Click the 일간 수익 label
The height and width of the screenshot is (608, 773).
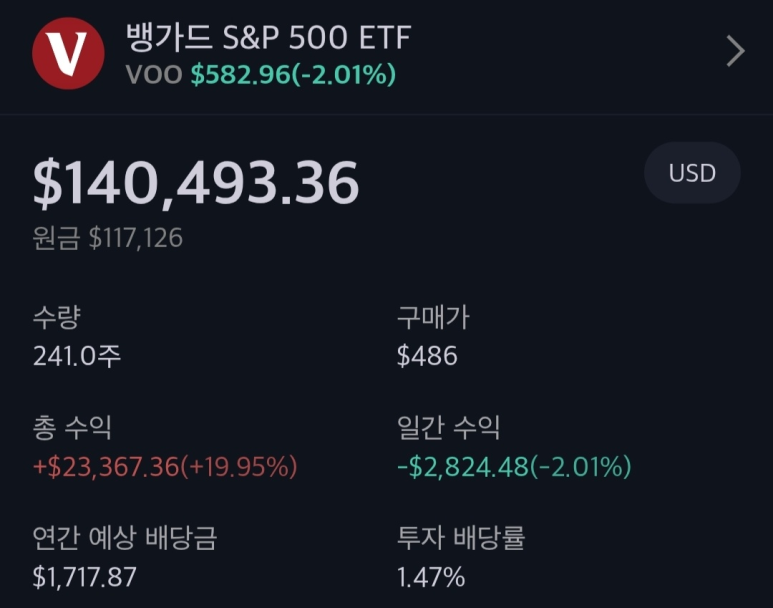pyautogui.click(x=448, y=427)
